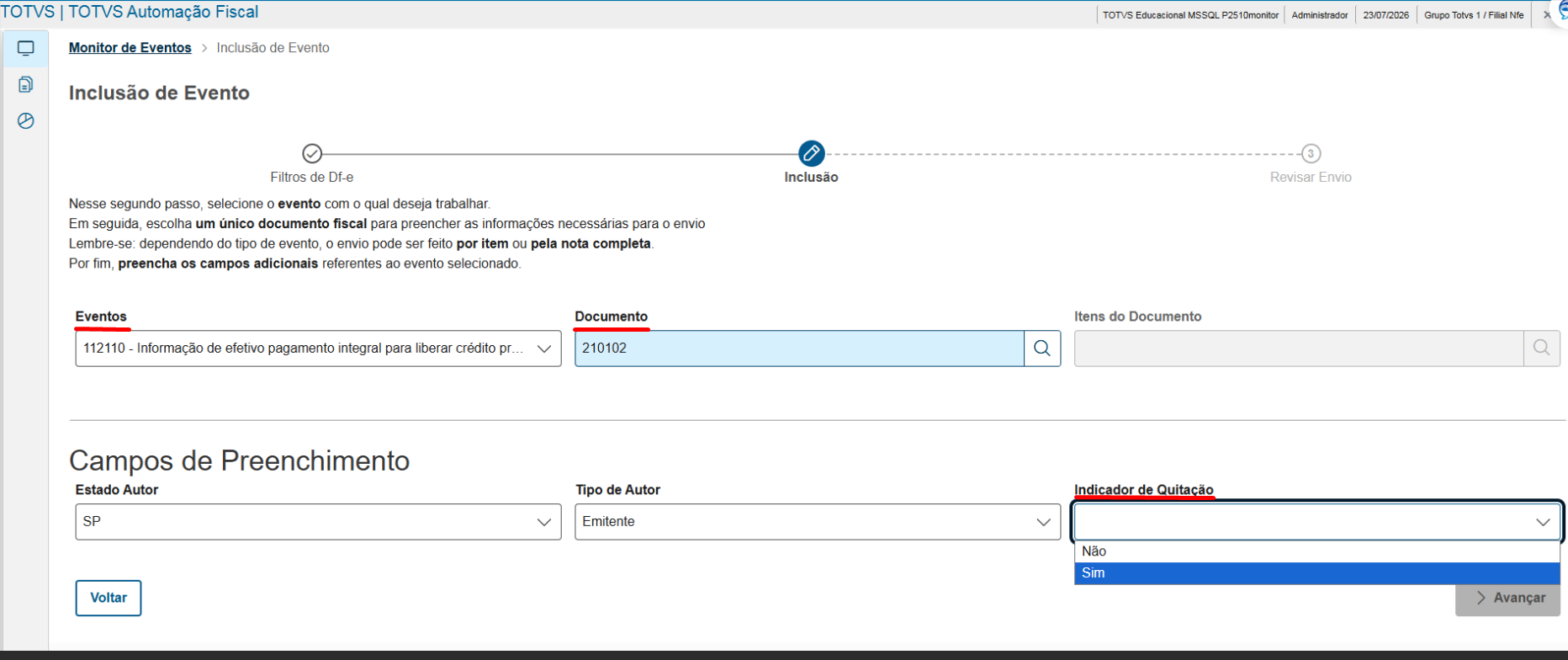1568x660 pixels.
Task: Open the Estado Autor dropdown
Action: tap(318, 522)
